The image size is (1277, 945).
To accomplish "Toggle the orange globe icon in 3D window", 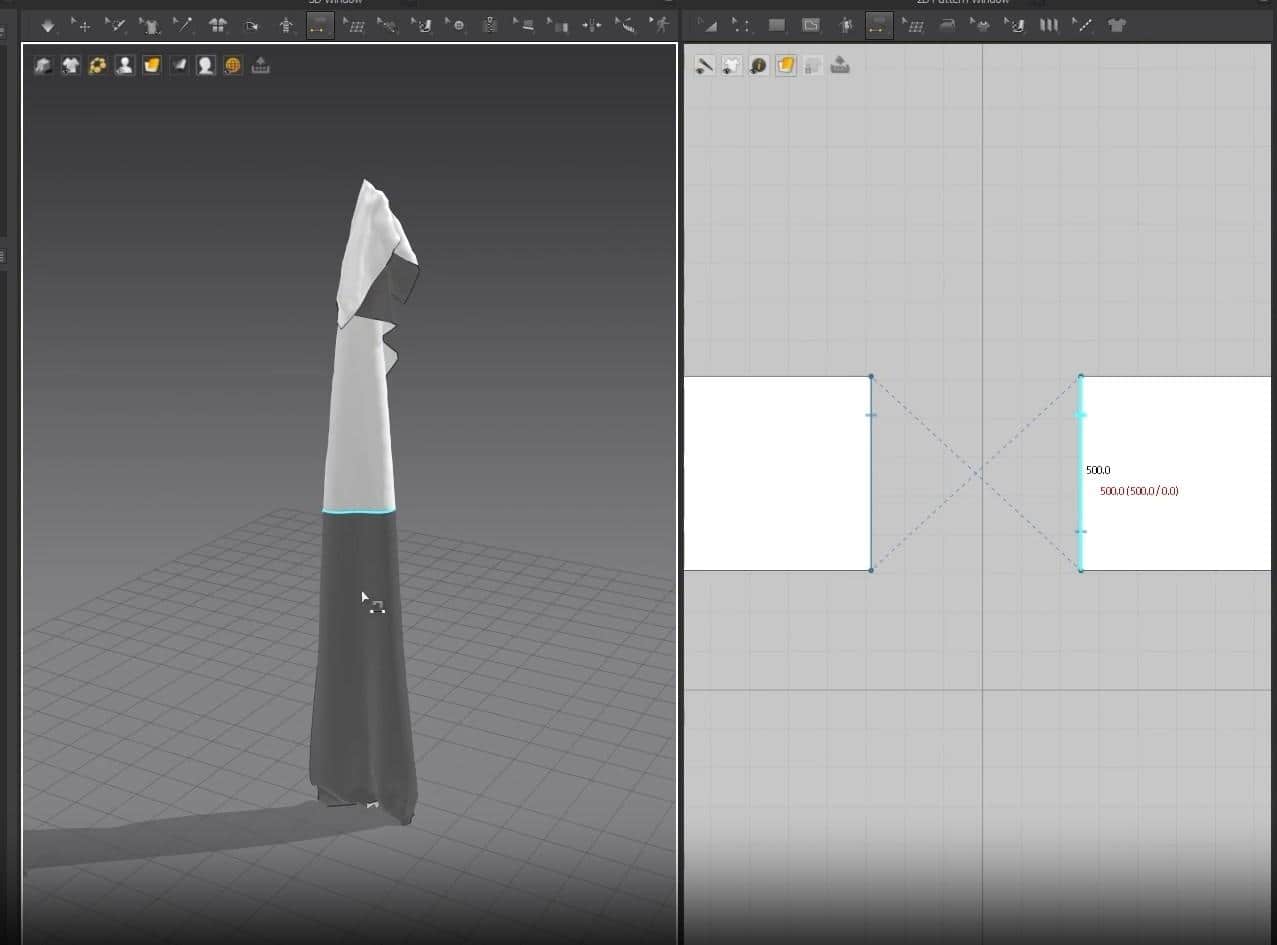I will tap(233, 66).
